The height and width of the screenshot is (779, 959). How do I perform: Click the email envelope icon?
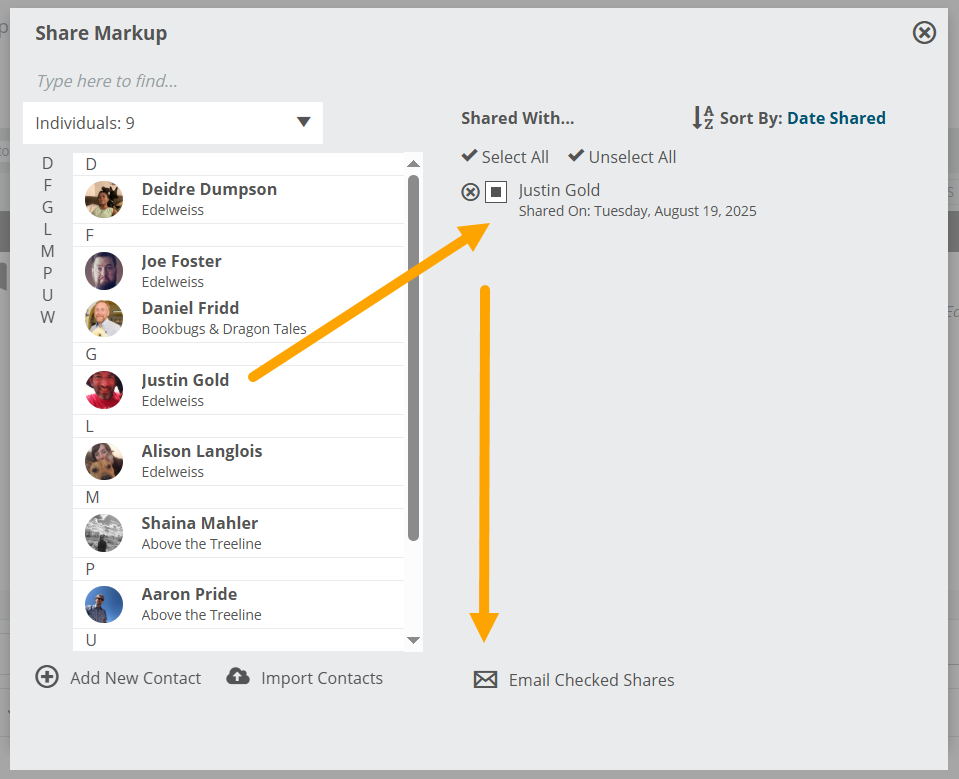point(485,679)
